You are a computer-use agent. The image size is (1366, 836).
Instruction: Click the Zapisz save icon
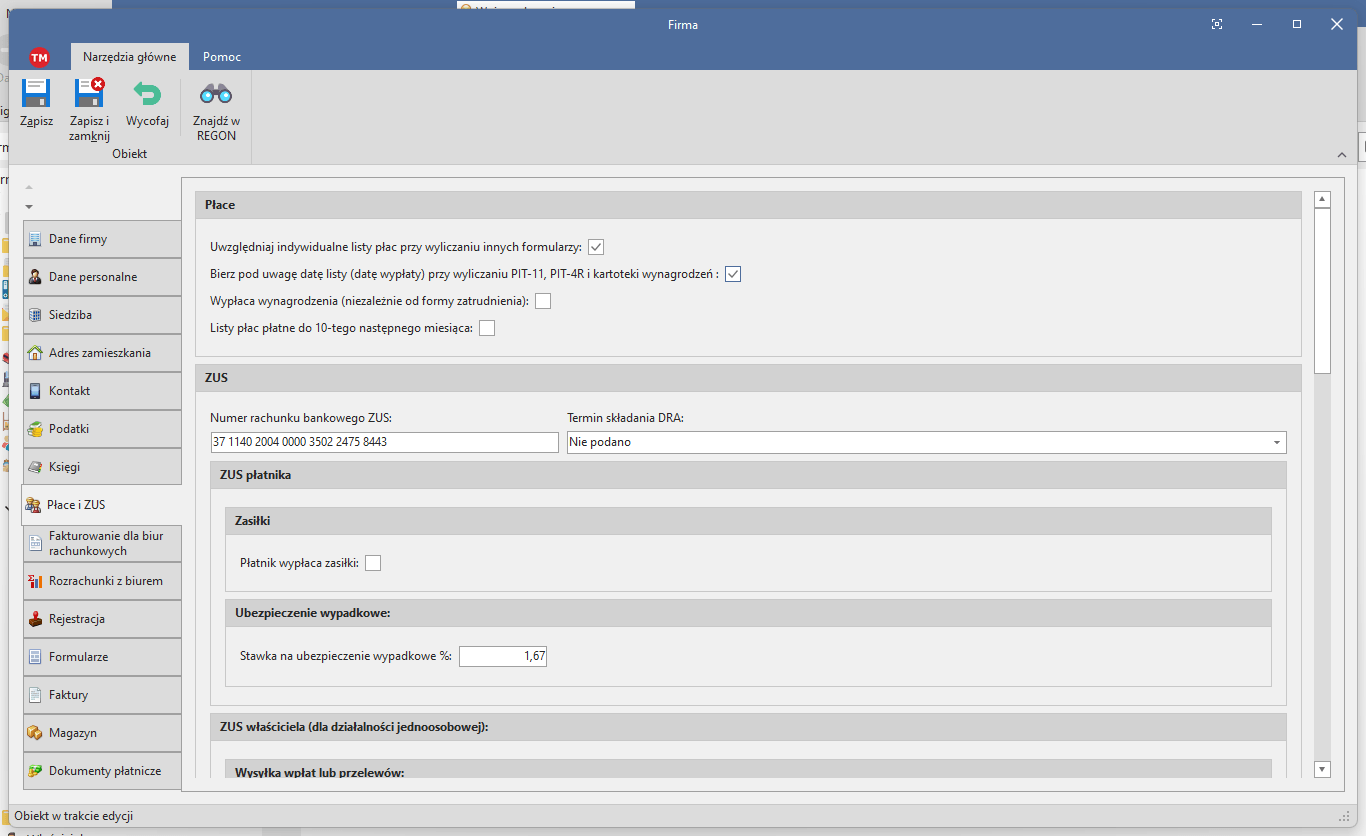pyautogui.click(x=36, y=94)
